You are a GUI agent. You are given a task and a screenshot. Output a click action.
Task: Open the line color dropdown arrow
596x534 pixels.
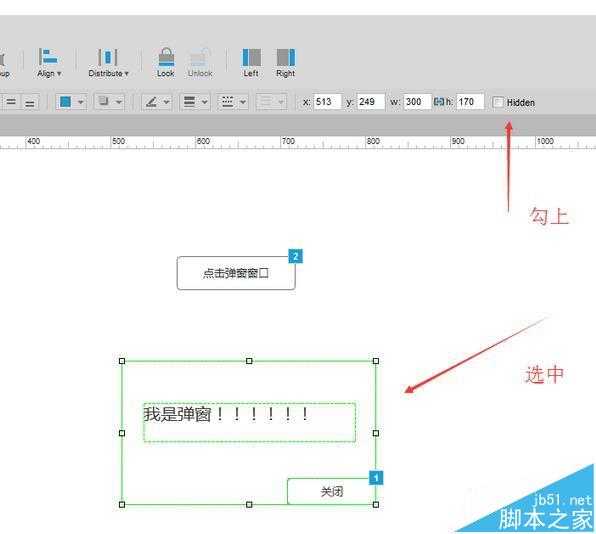pos(166,102)
